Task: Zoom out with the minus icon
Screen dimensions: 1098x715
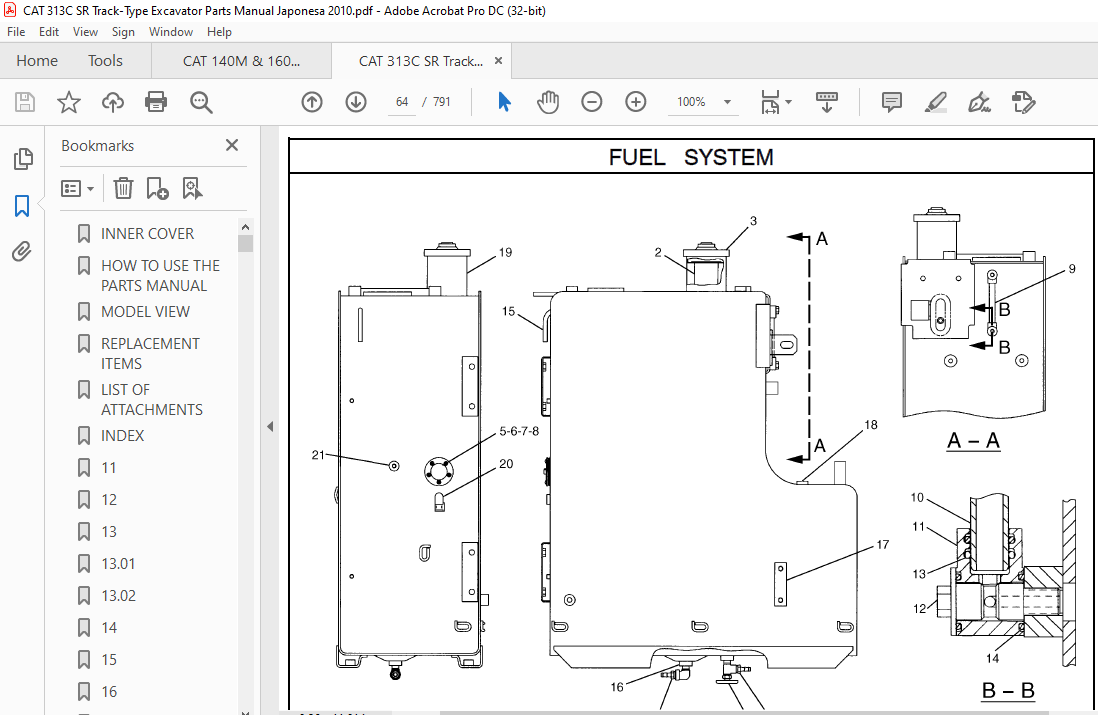Action: 592,102
